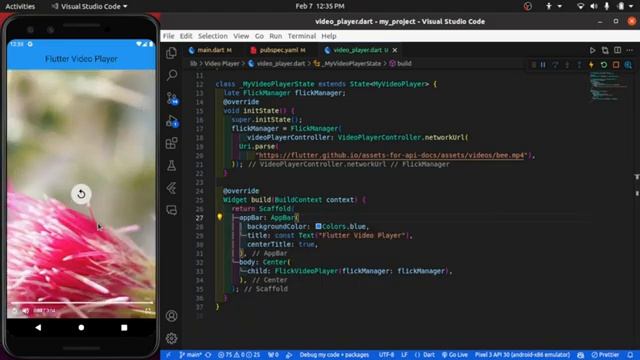Viewport: 640px width, 360px height.
Task: Open the Run menu
Action: pos(276,36)
